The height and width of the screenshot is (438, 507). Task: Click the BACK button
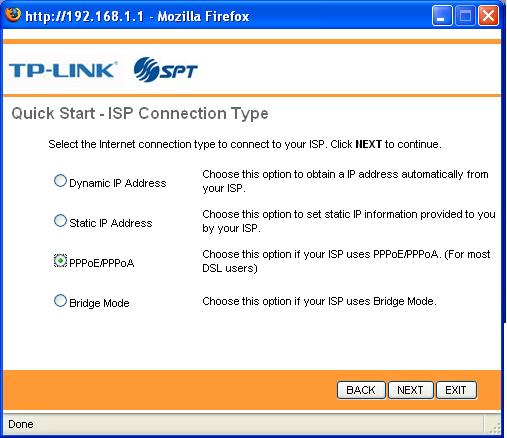(361, 390)
